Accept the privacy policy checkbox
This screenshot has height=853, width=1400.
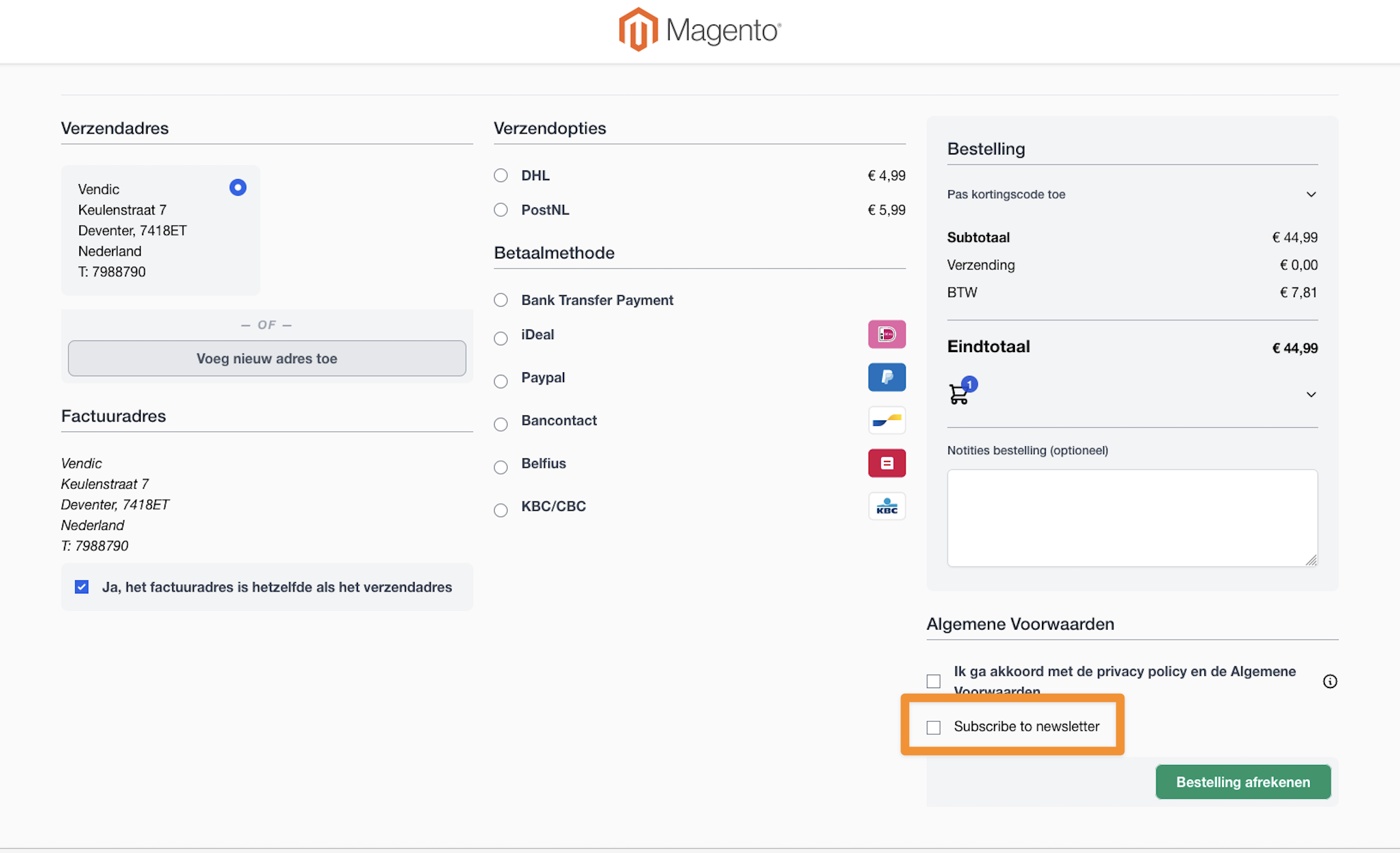click(x=933, y=681)
